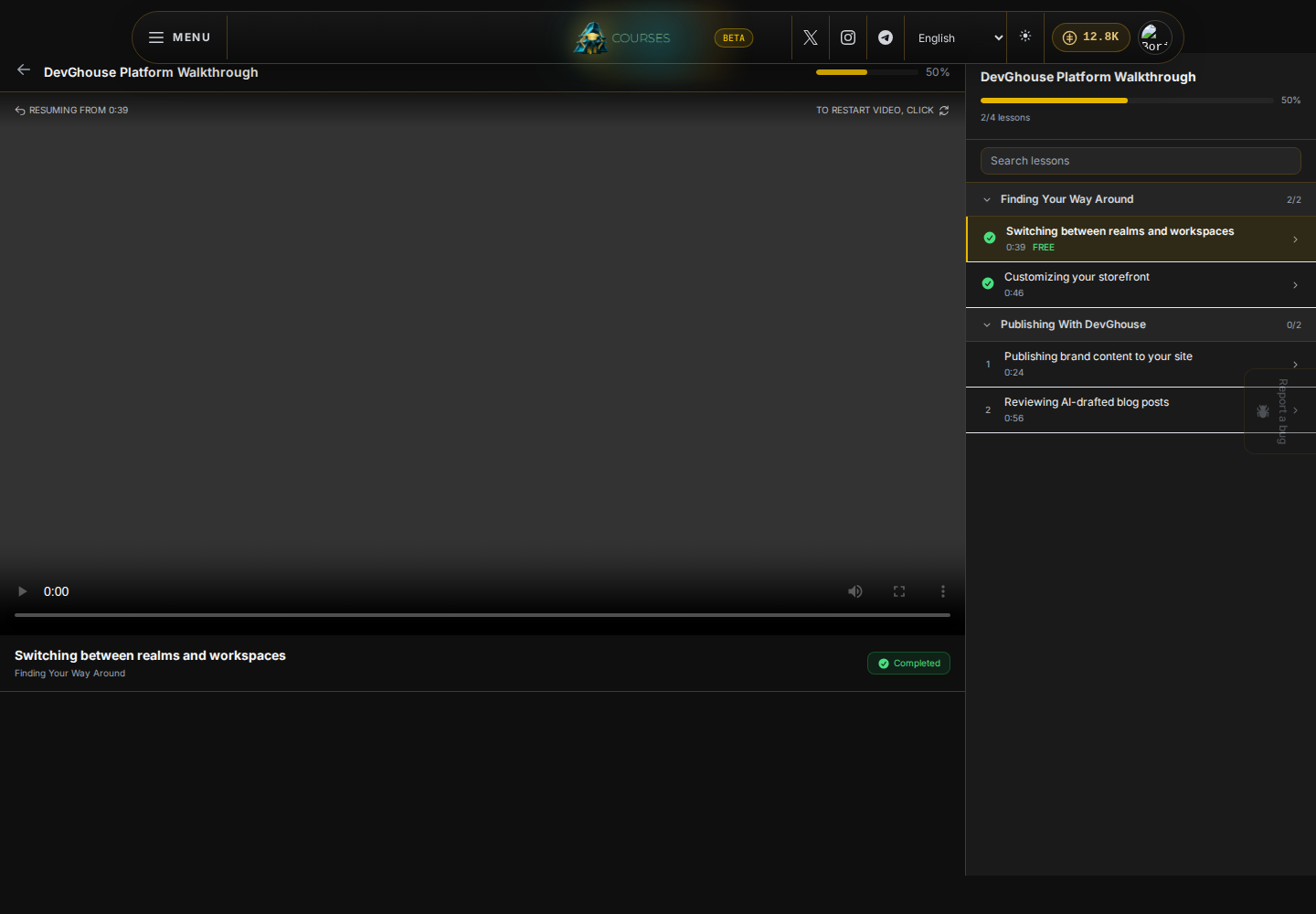
Task: Toggle the light/dark theme sun icon
Action: (1025, 36)
